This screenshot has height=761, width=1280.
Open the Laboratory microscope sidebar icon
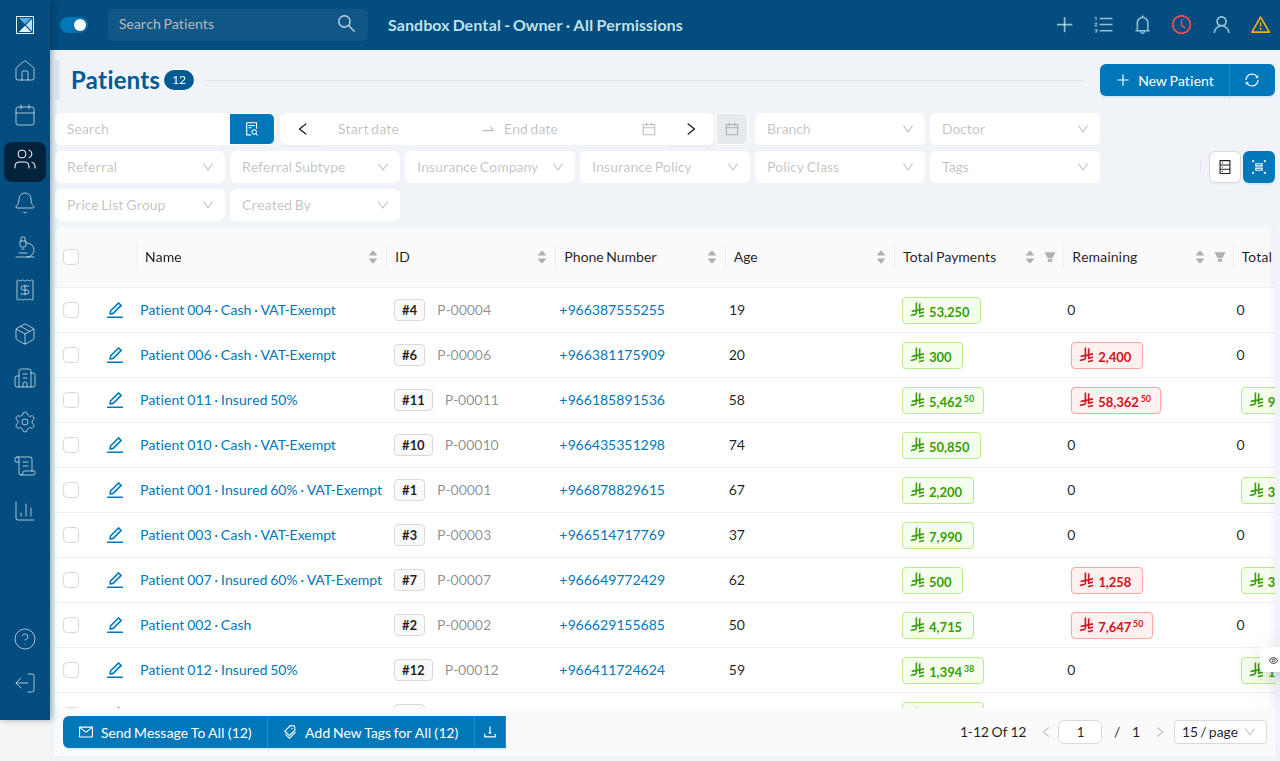25,247
